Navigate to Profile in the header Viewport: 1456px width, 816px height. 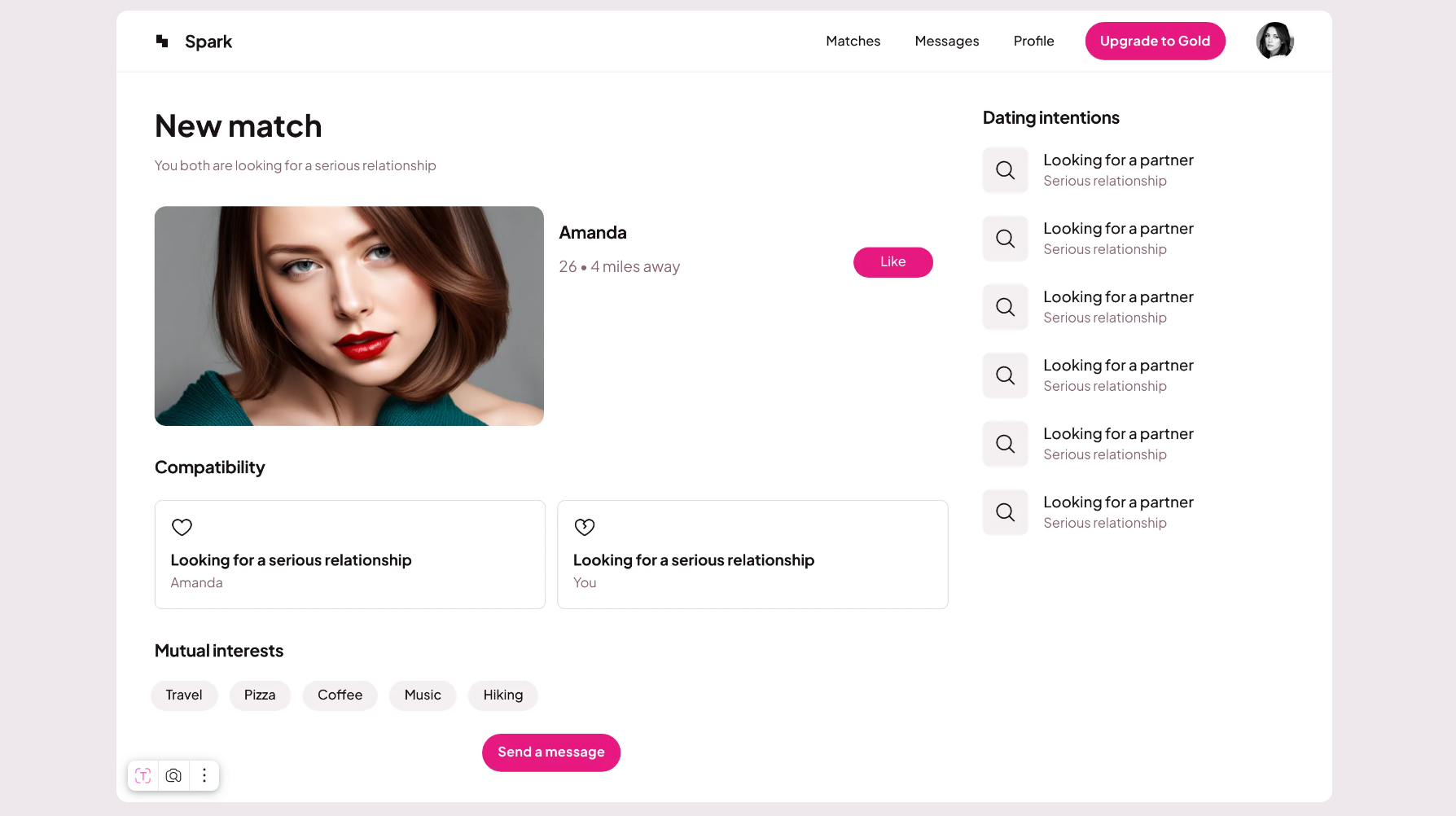pyautogui.click(x=1033, y=41)
